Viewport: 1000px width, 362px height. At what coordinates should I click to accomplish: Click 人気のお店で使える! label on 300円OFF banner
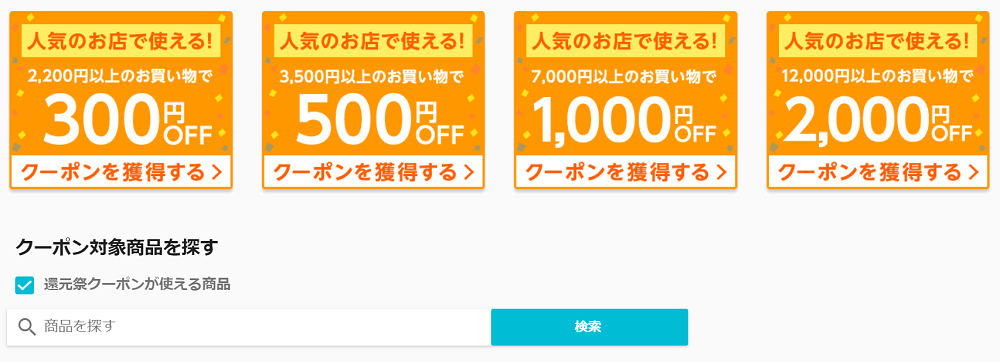pyautogui.click(x=121, y=41)
